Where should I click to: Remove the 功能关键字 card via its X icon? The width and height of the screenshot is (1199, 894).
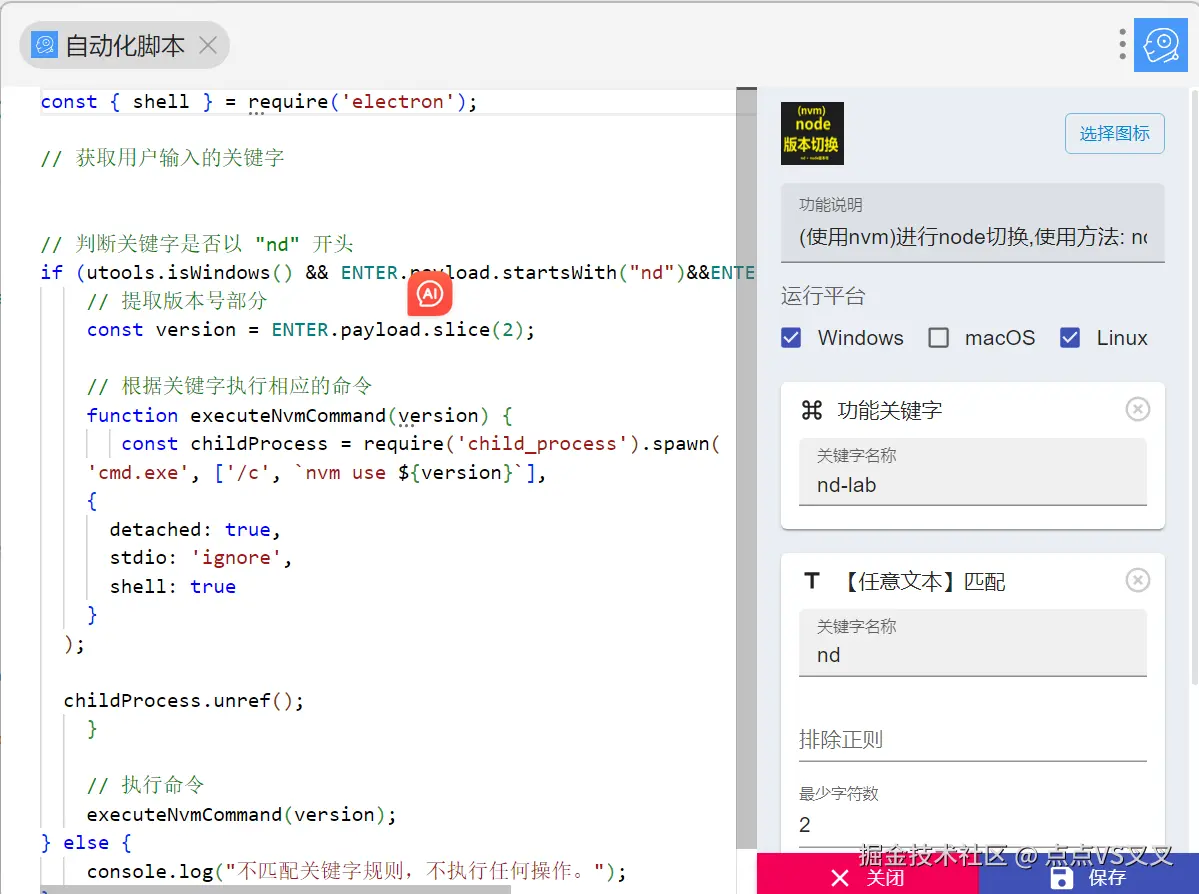tap(1138, 409)
